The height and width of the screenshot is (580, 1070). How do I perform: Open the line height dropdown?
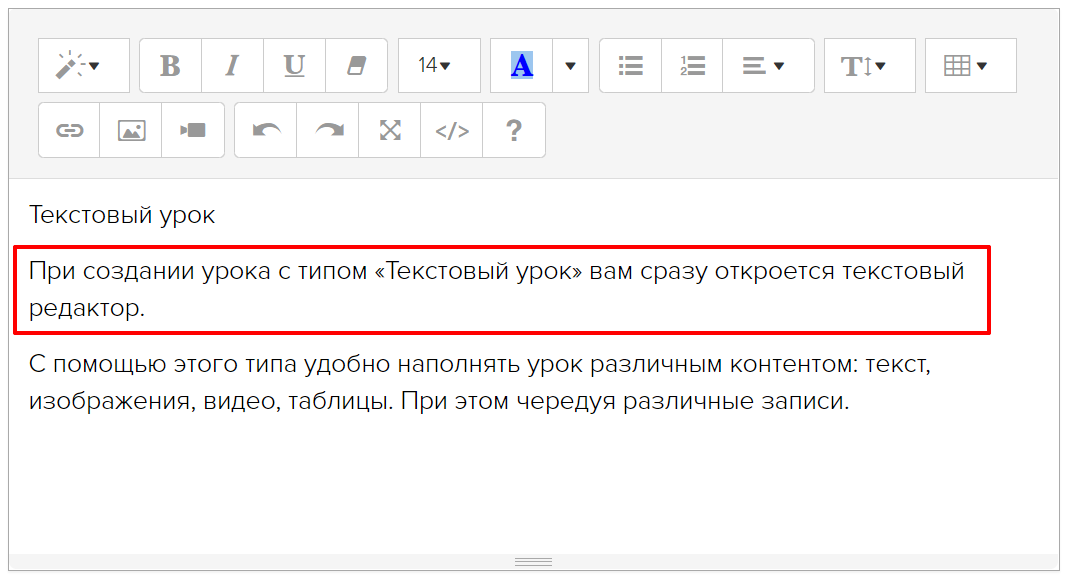[x=869, y=66]
